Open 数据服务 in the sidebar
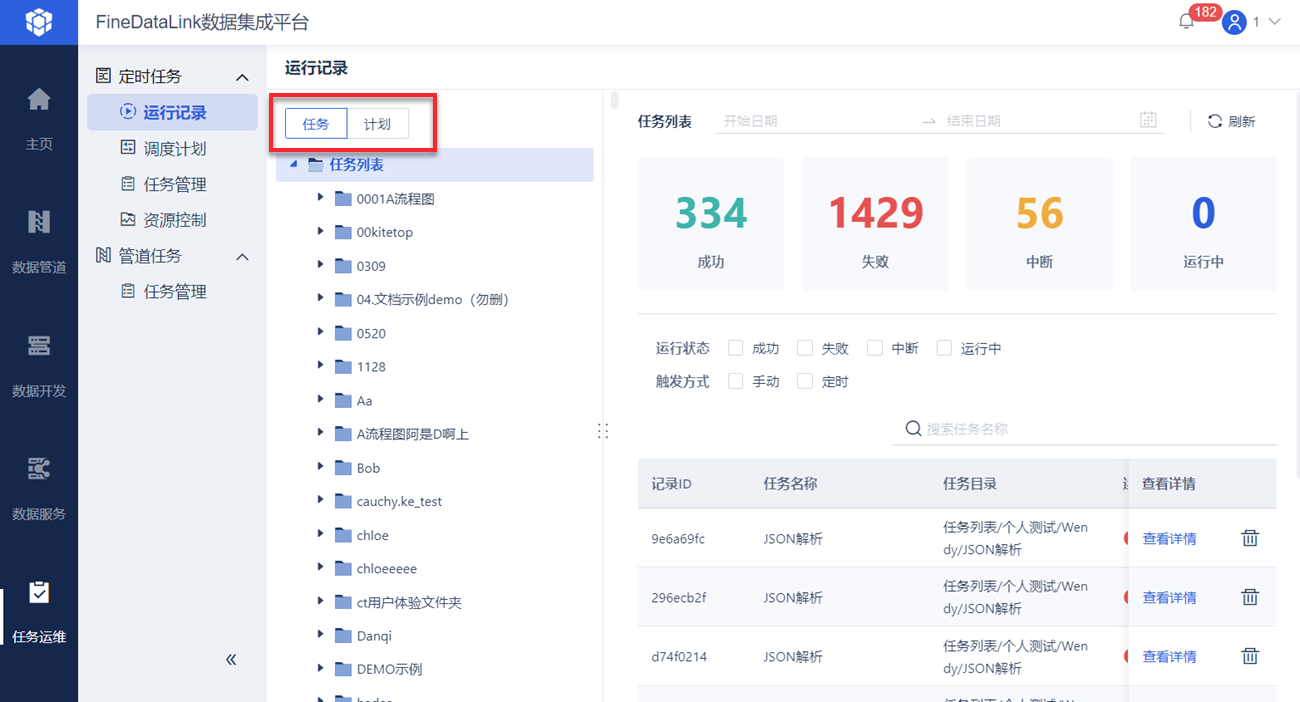The height and width of the screenshot is (702, 1300). click(39, 487)
